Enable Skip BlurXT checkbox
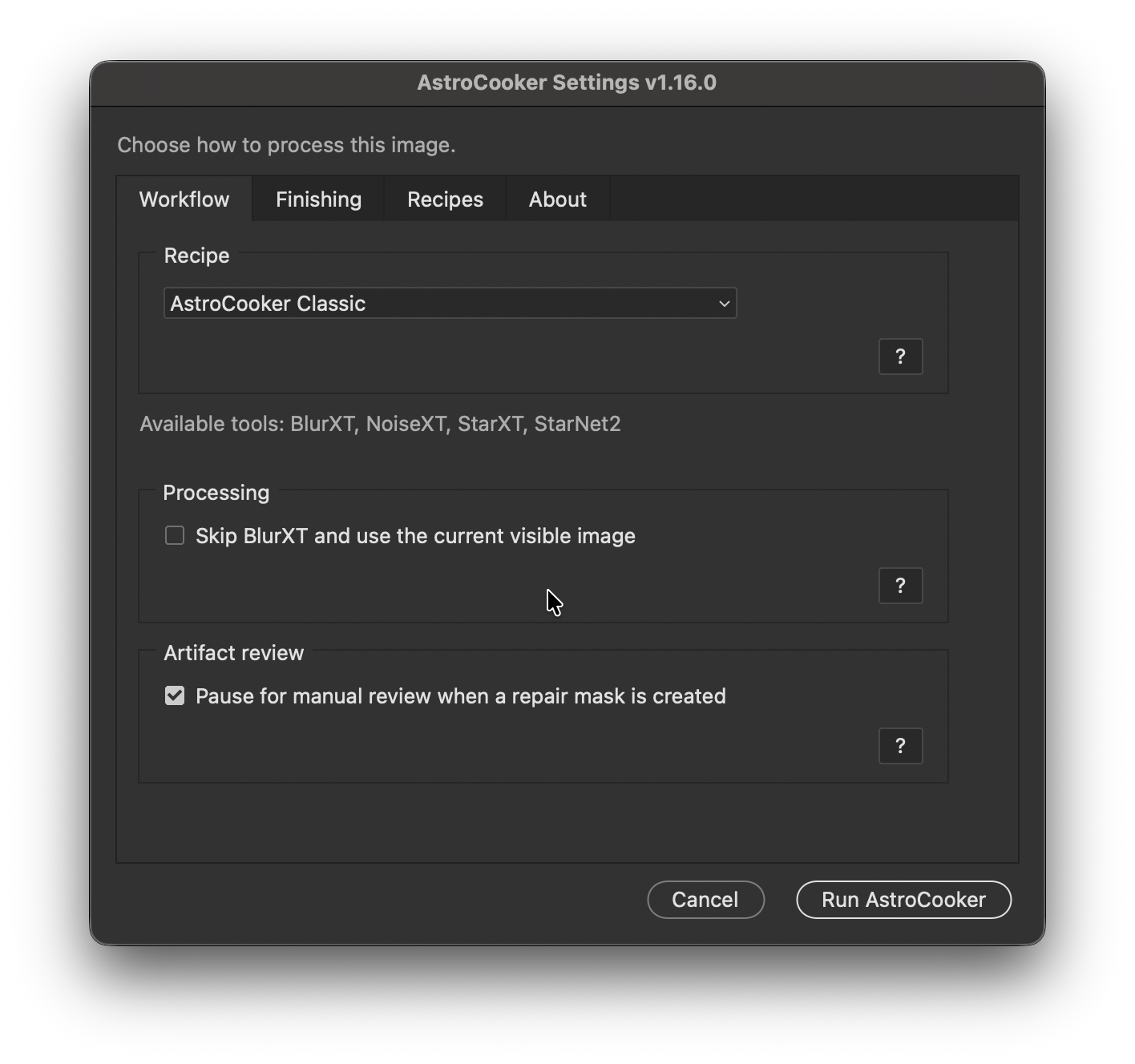 [x=175, y=535]
